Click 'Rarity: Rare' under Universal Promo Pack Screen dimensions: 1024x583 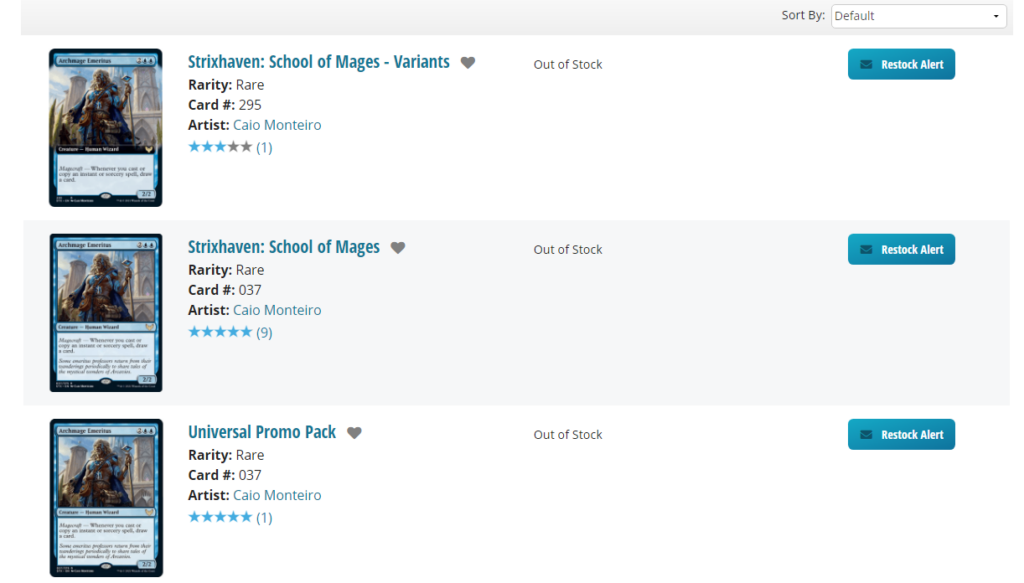226,455
